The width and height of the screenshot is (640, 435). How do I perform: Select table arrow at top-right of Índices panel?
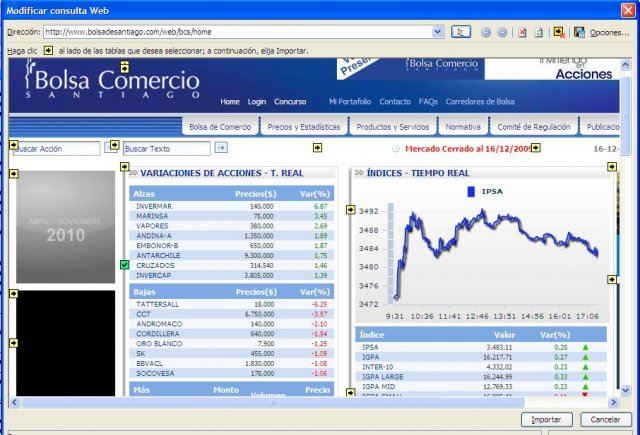[612, 166]
